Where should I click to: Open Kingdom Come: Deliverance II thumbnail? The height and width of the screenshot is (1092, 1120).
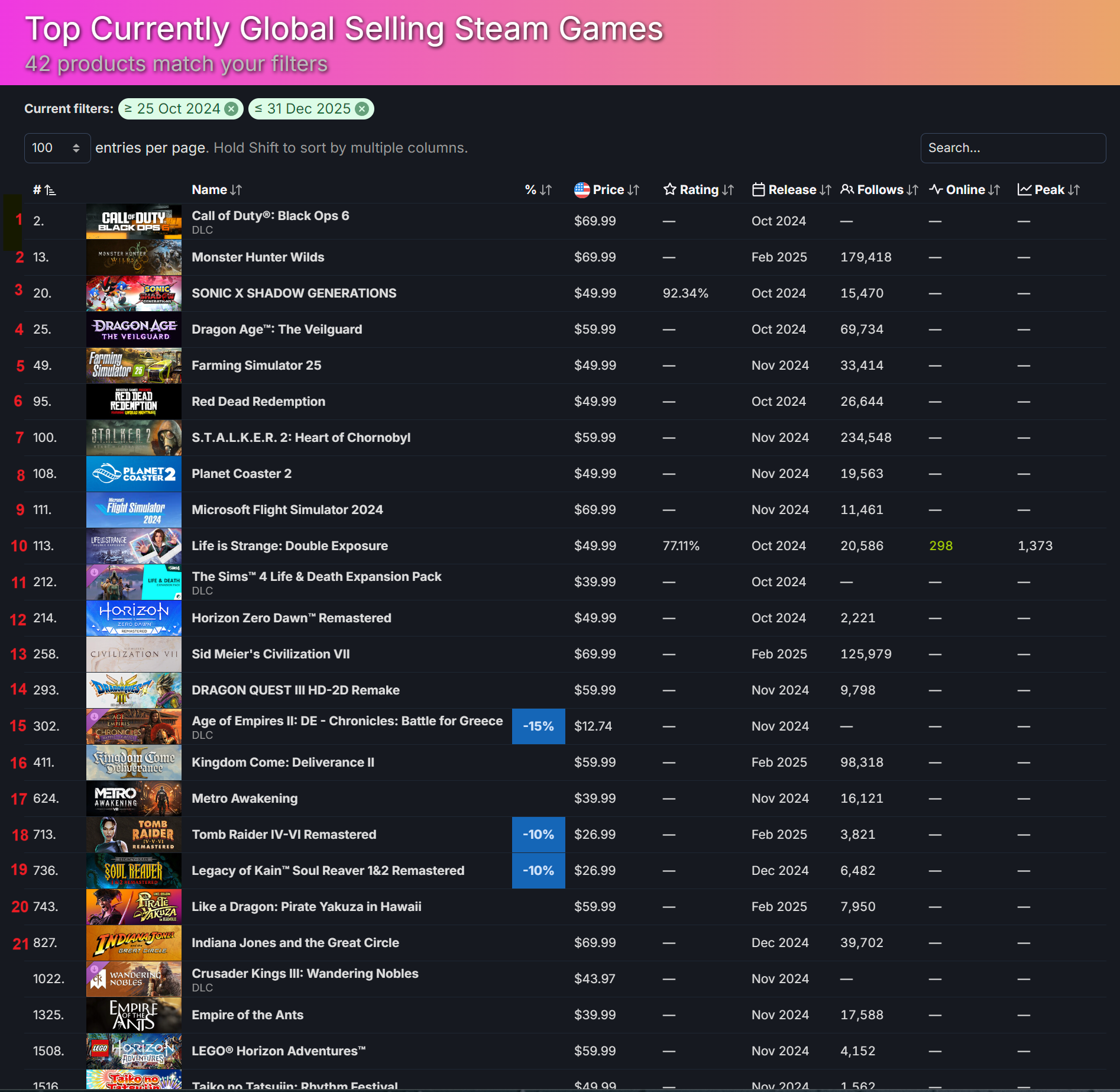click(134, 763)
